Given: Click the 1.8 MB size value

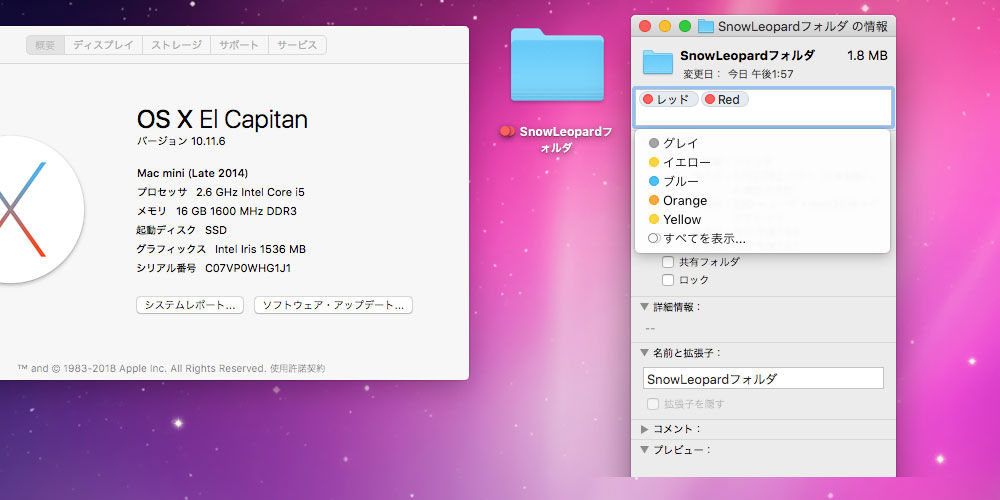Looking at the screenshot, I should tap(867, 56).
